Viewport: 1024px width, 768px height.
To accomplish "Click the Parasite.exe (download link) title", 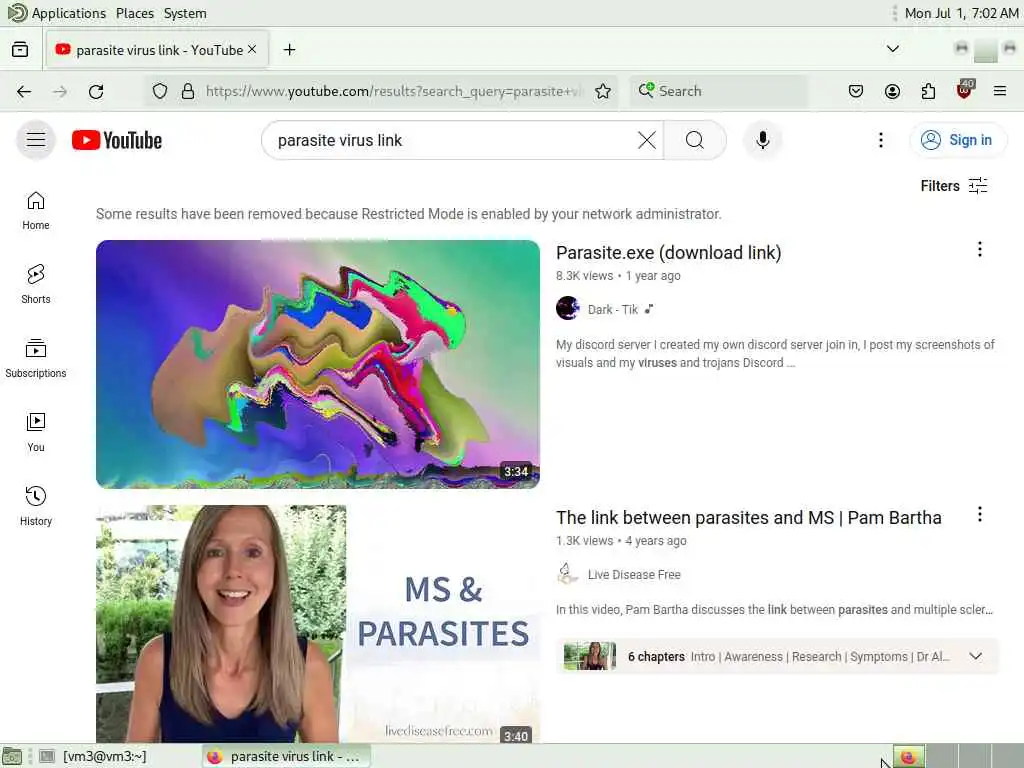I will click(x=668, y=253).
